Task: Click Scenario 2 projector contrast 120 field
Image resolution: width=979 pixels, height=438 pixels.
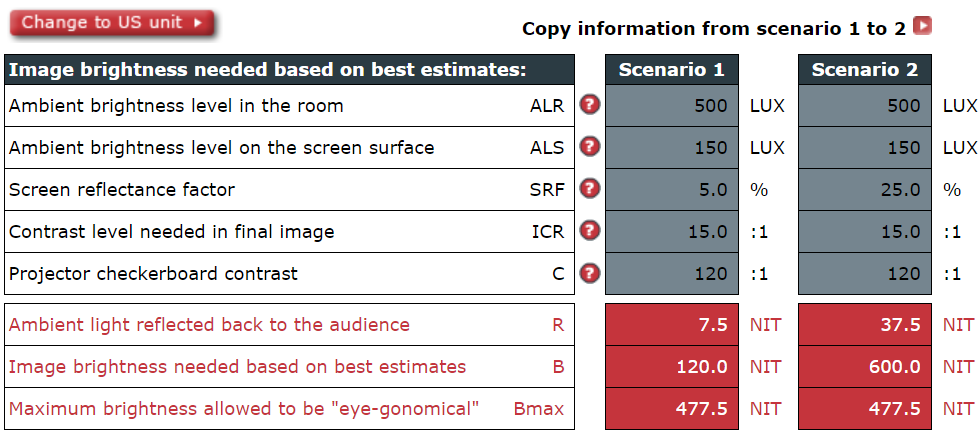Action: (865, 273)
